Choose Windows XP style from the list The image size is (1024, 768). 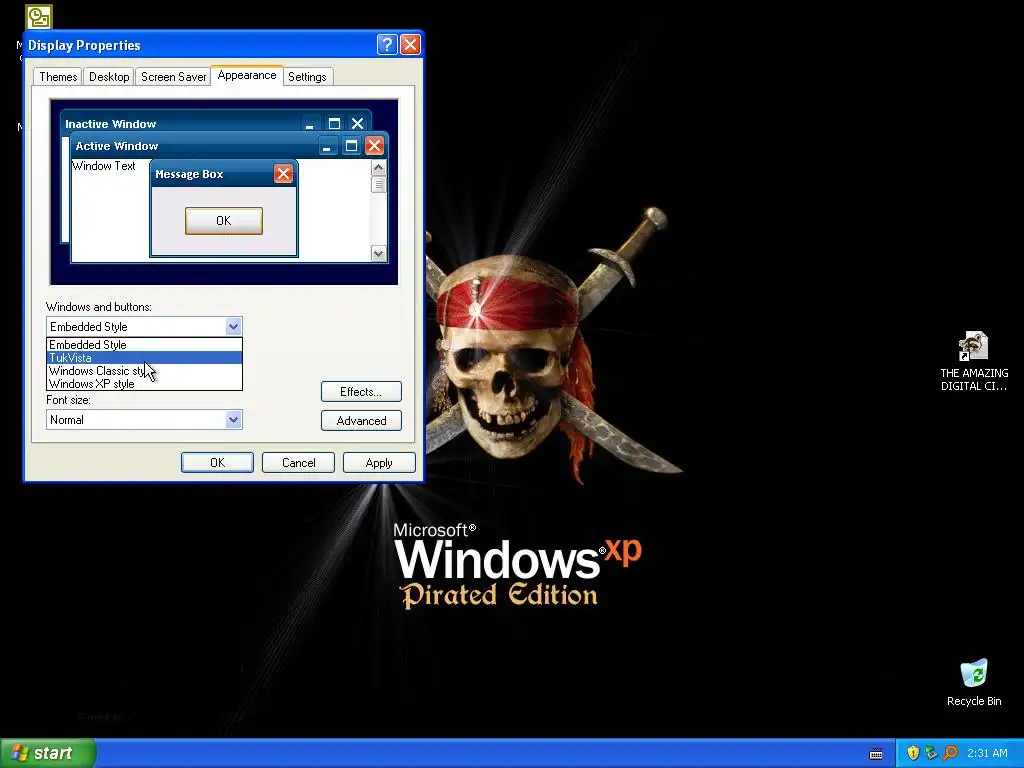[144, 384]
